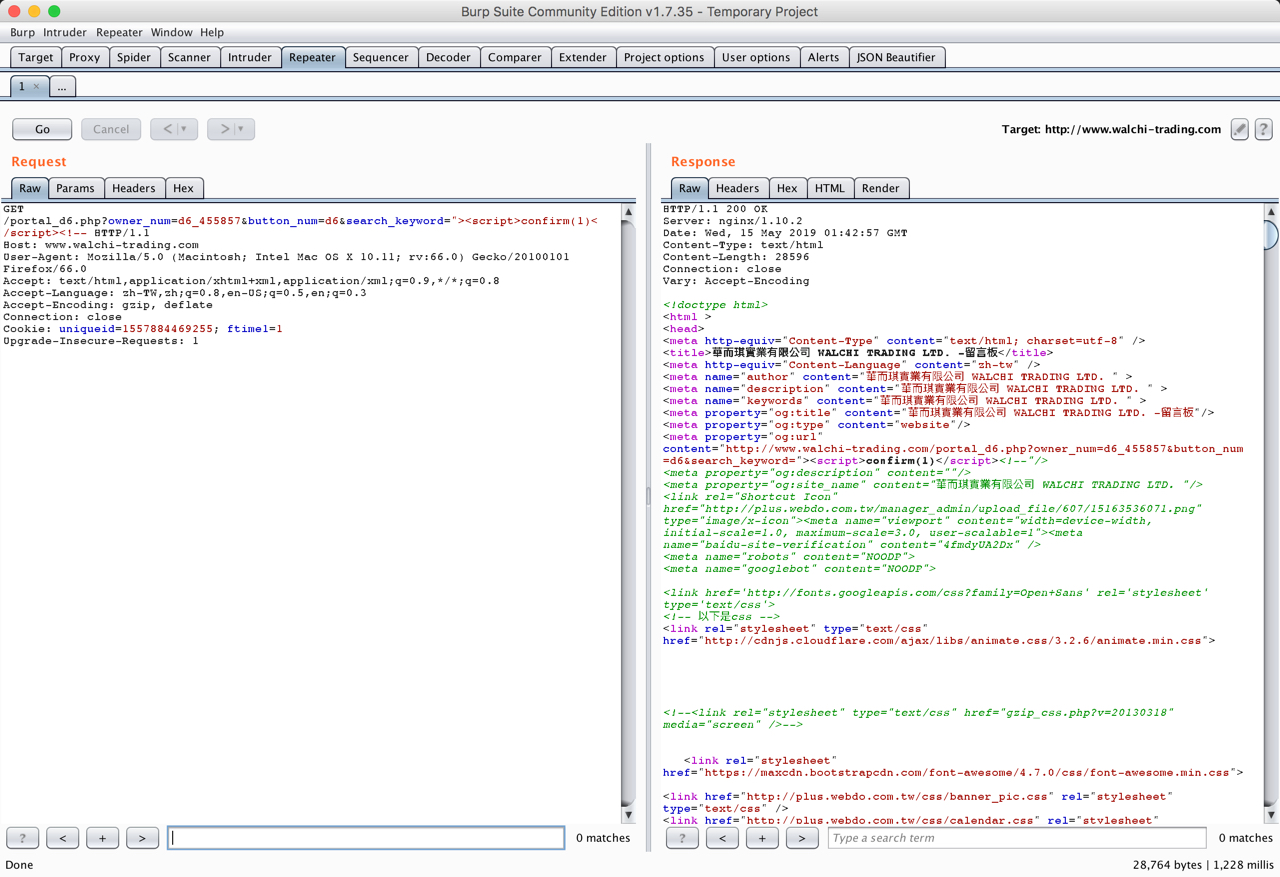Open the forward history dropdown arrow
Screen dimensions: 1280x877
[241, 129]
